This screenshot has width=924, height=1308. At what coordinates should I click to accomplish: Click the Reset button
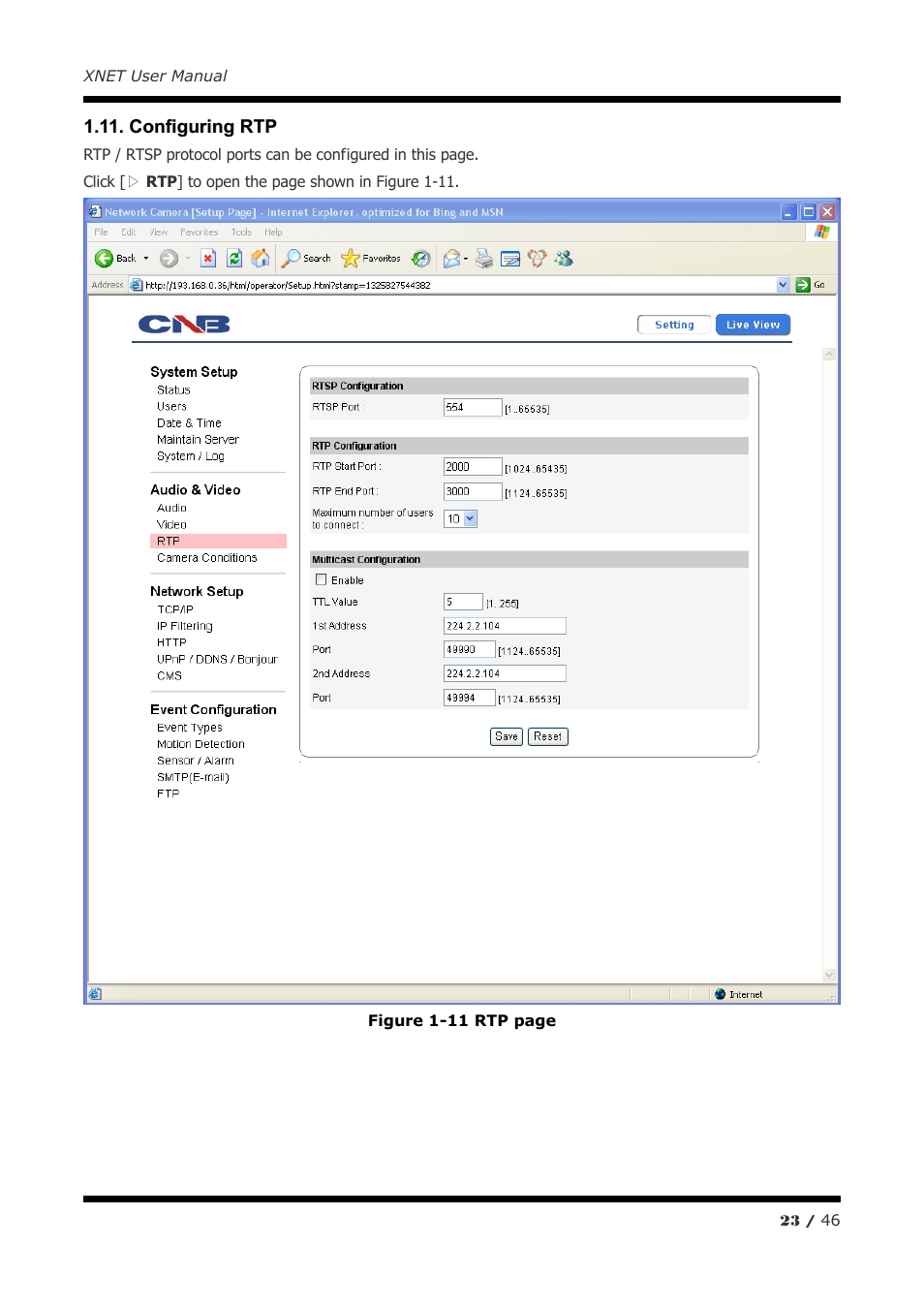point(548,736)
